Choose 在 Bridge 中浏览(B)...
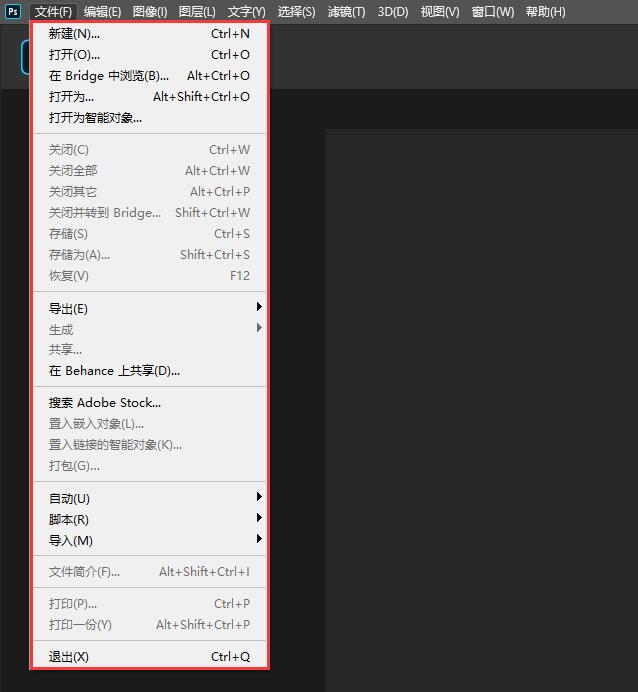This screenshot has width=638, height=692. coord(150,76)
